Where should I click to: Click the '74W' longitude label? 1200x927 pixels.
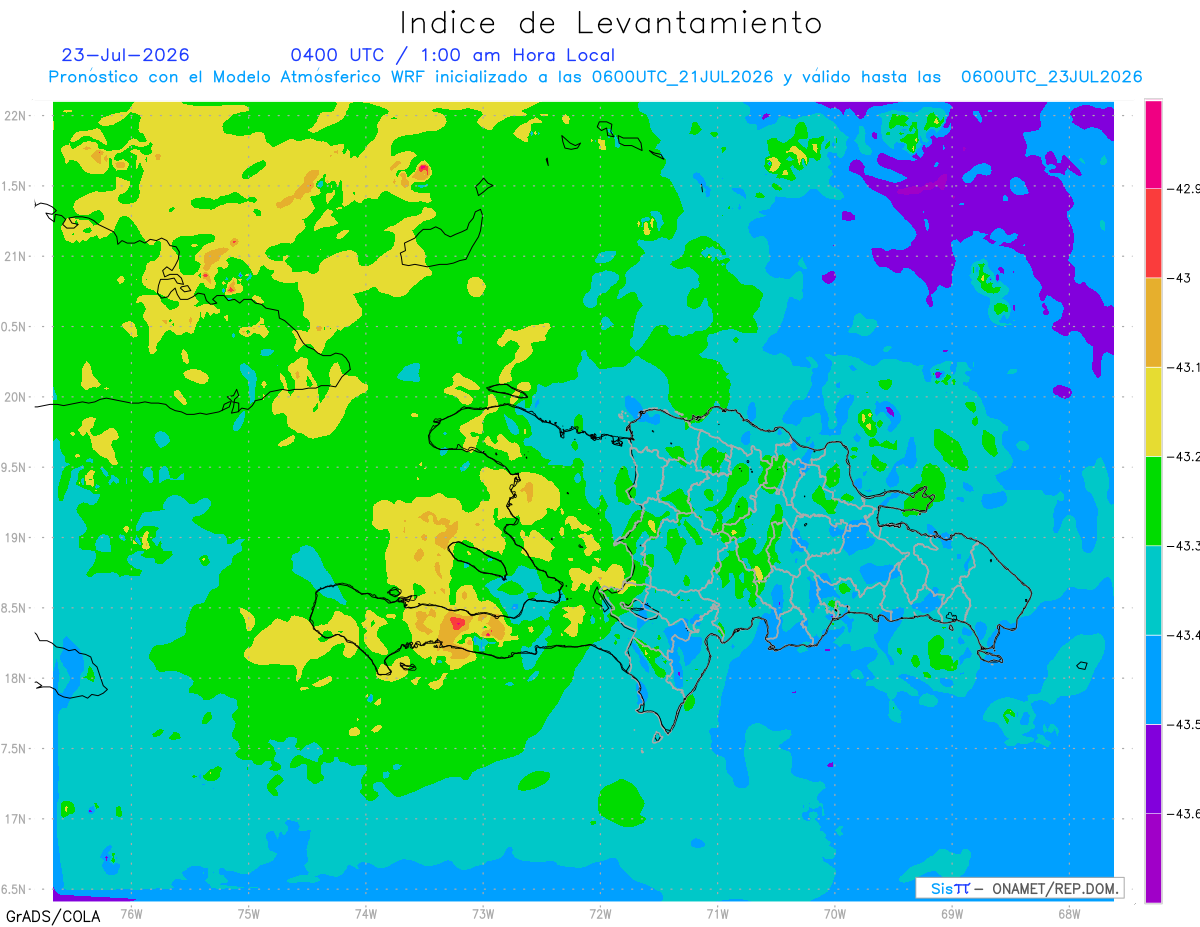[x=365, y=913]
